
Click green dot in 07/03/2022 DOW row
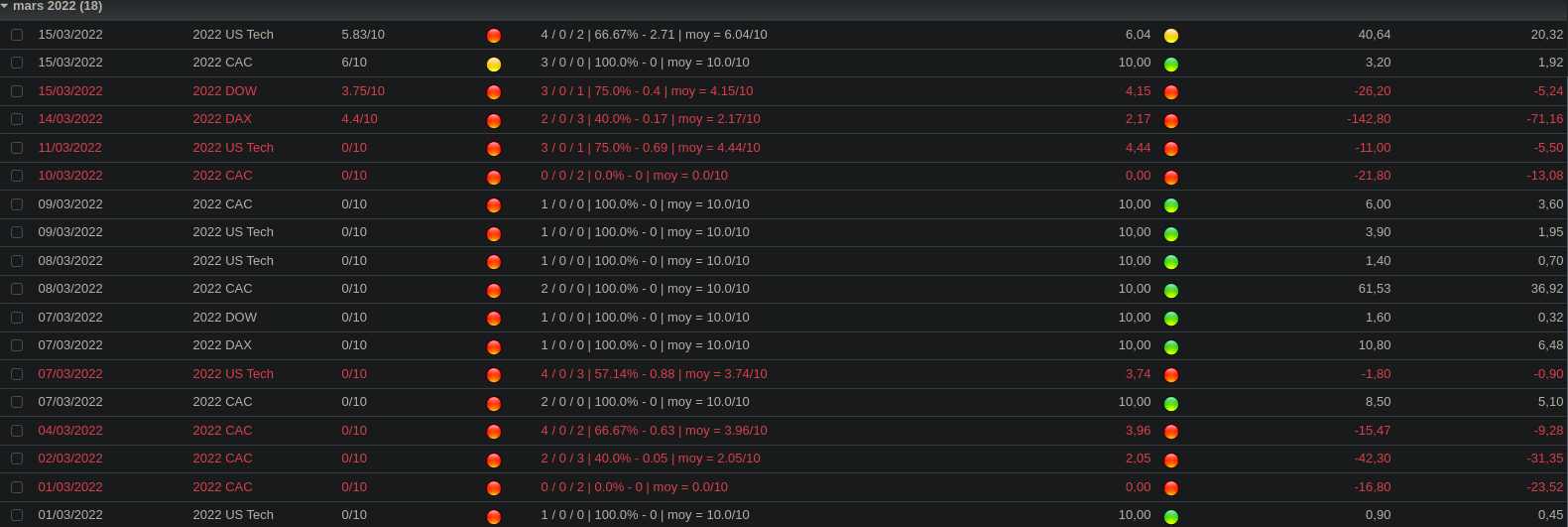[x=1171, y=319]
